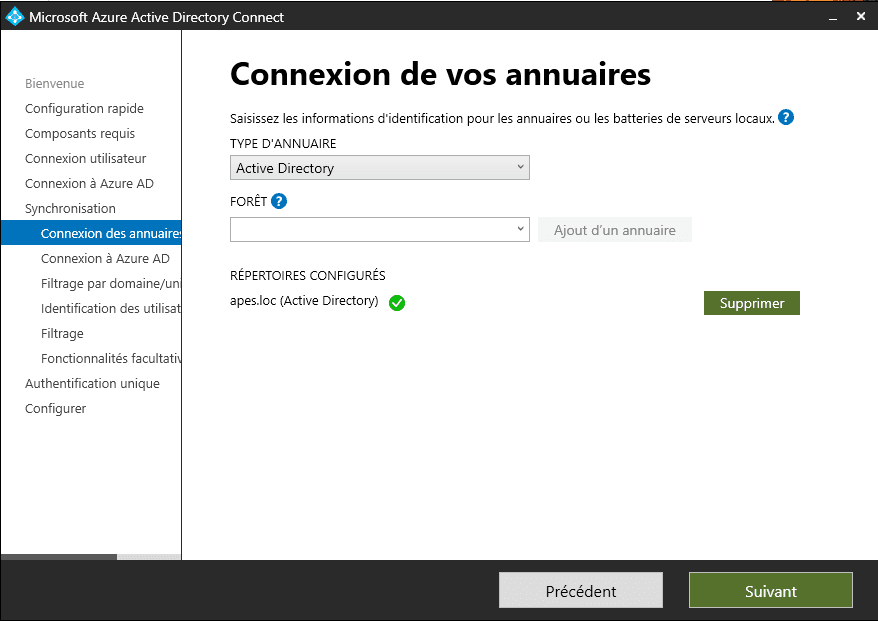Click the sidebar horizontal scrollbar

point(59,556)
